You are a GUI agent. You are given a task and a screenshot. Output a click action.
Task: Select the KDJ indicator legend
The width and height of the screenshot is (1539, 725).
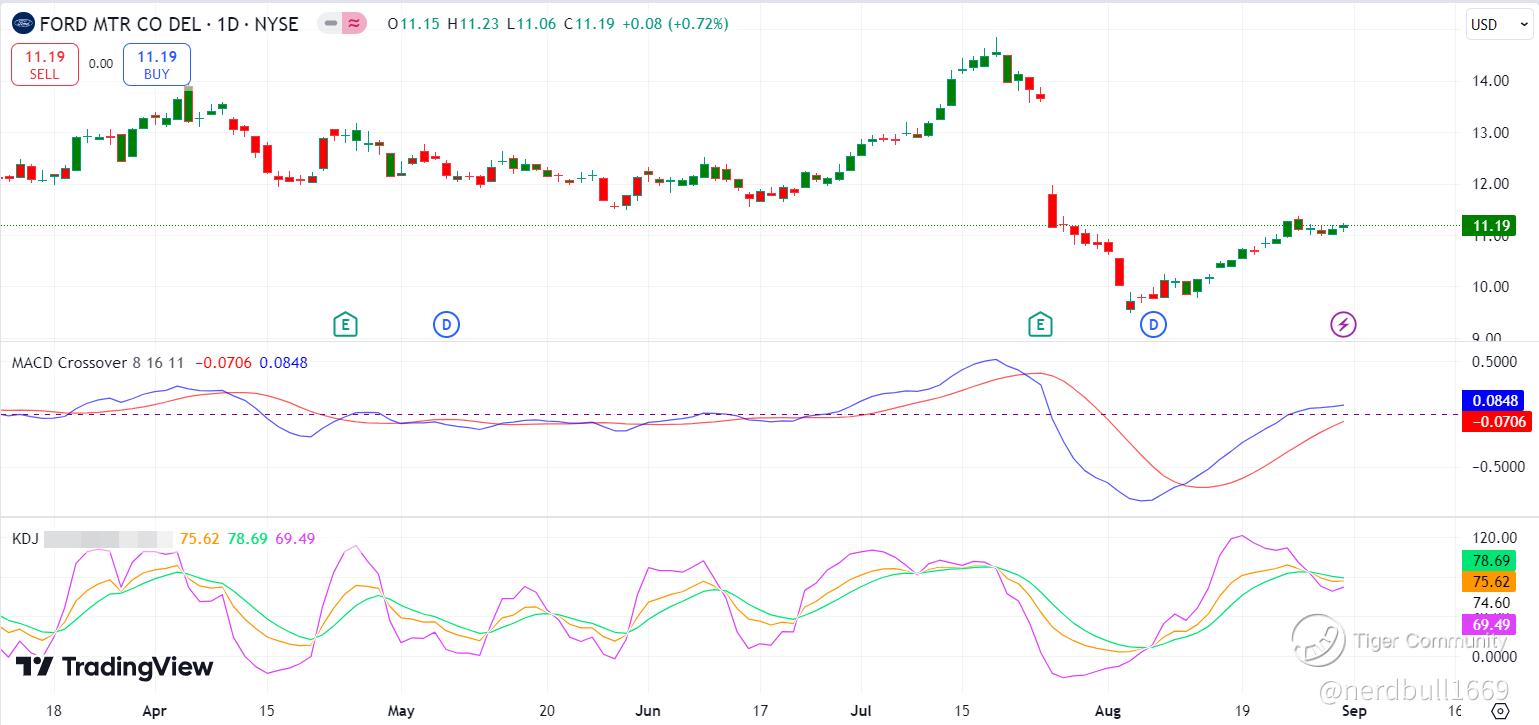click(25, 538)
